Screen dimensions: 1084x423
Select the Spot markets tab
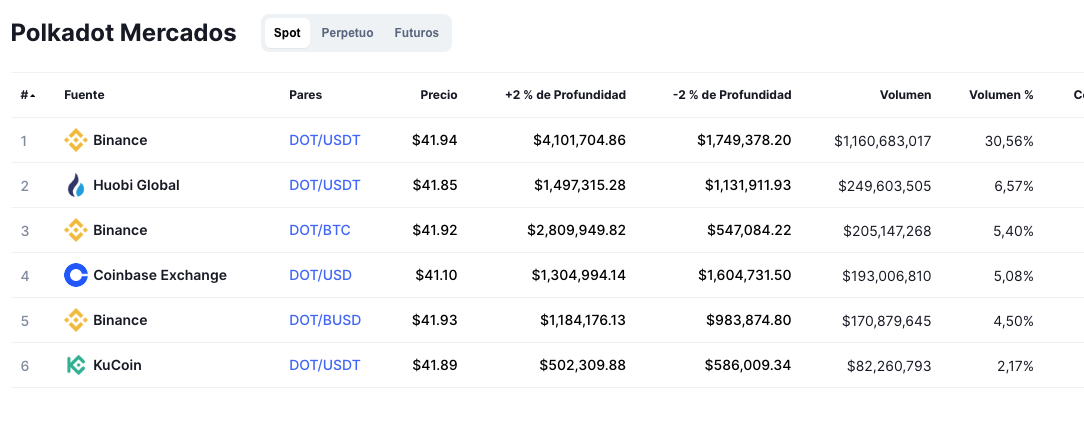pos(287,33)
